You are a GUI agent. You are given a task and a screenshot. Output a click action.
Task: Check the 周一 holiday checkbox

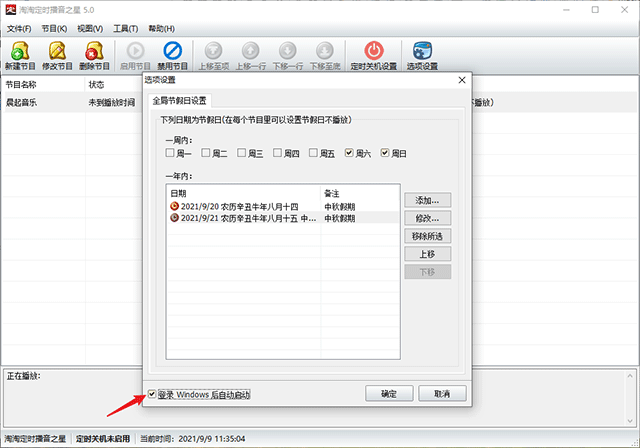pos(171,154)
